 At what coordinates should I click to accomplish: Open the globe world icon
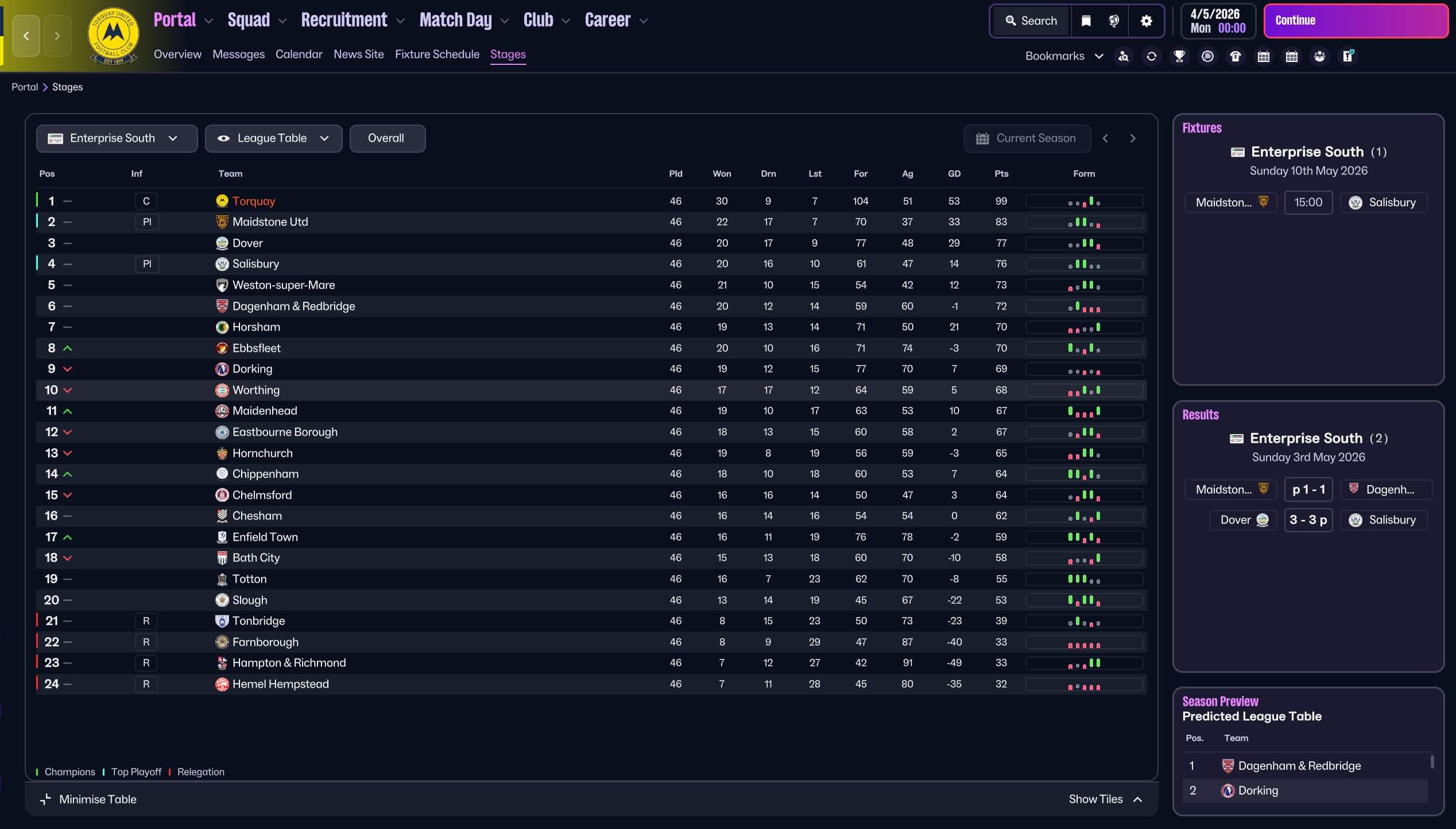coord(1114,21)
